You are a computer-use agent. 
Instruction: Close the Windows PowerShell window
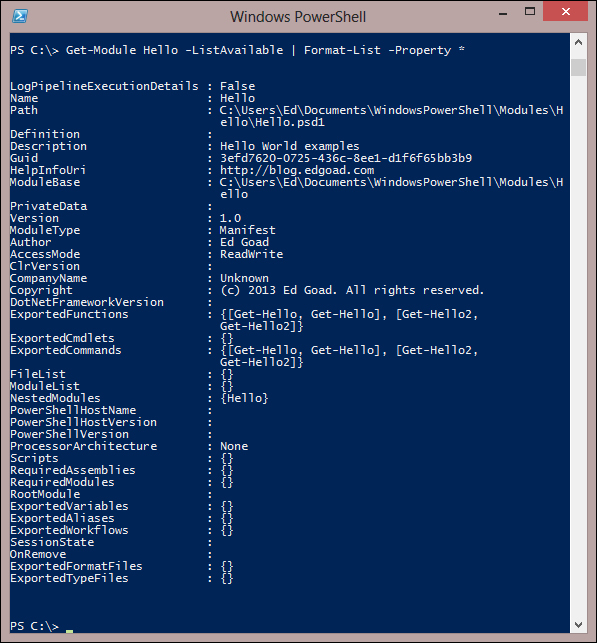566,11
